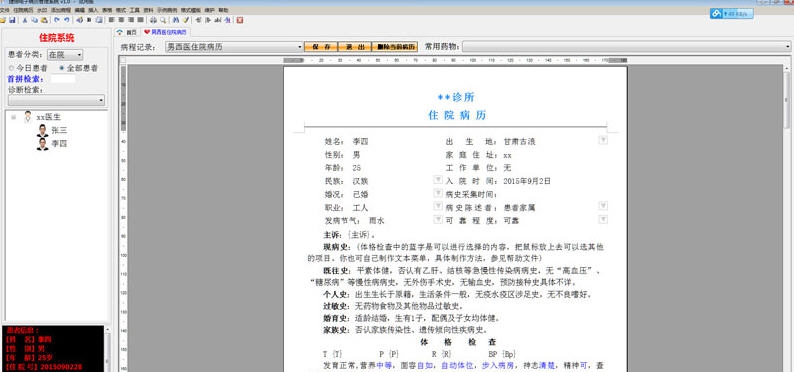Viewport: 794px width, 372px height.
Task: Center text using toolbar alignment icon
Action: (121, 20)
